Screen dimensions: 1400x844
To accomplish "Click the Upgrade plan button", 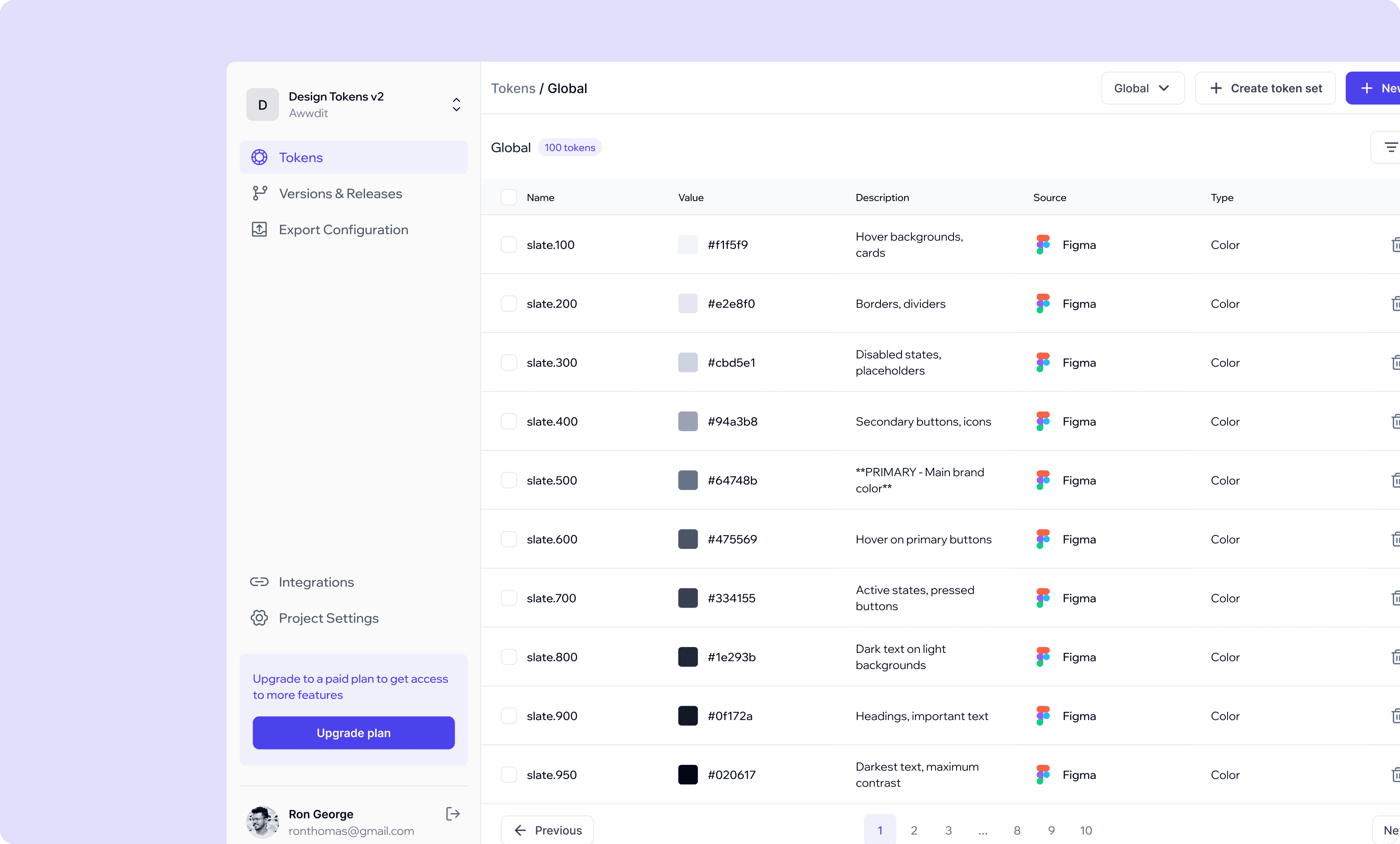I will (x=353, y=733).
